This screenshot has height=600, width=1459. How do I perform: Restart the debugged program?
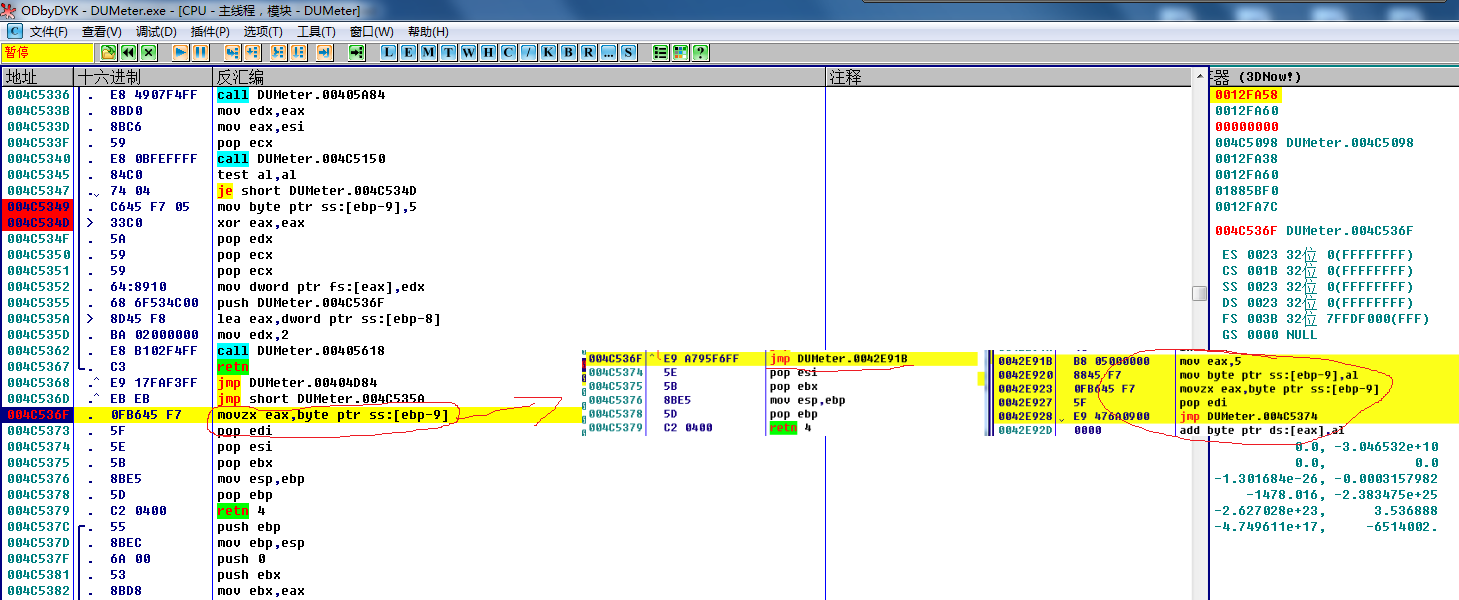129,52
